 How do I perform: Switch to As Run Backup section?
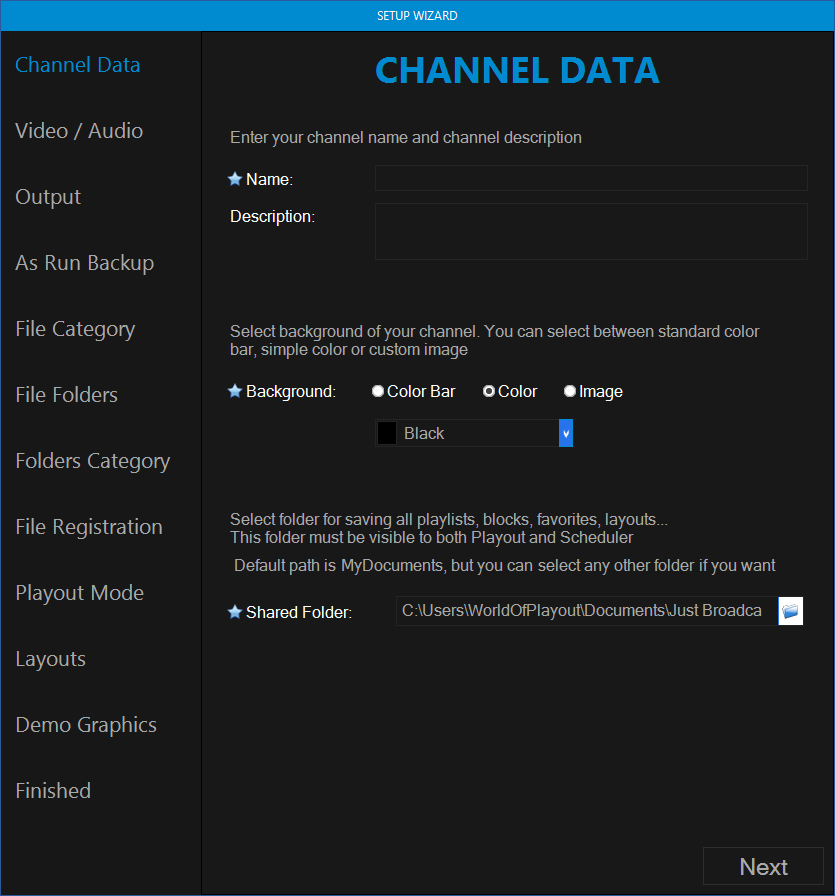[85, 263]
